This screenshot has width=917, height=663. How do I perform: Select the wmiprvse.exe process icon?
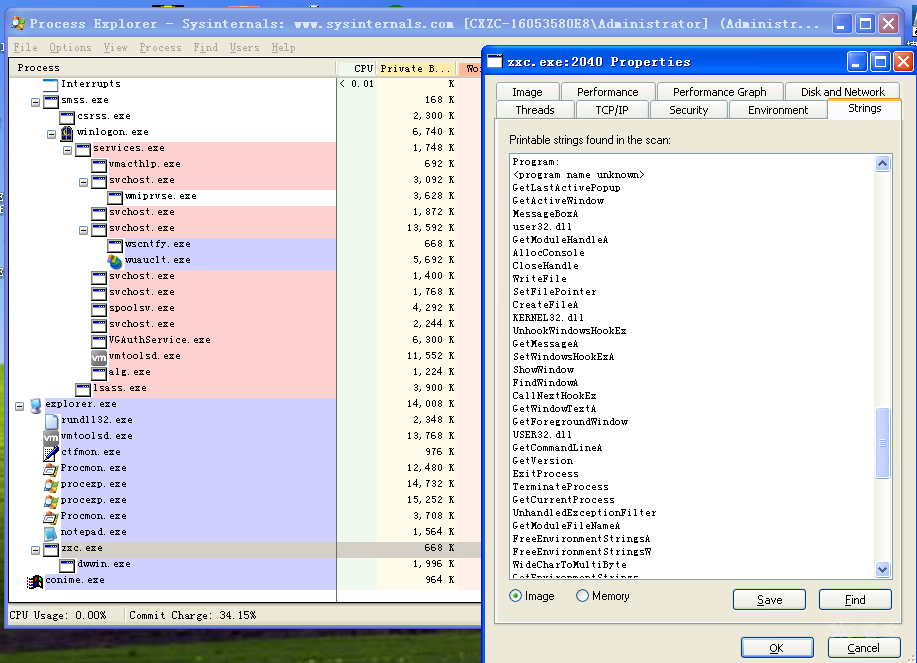pos(115,196)
